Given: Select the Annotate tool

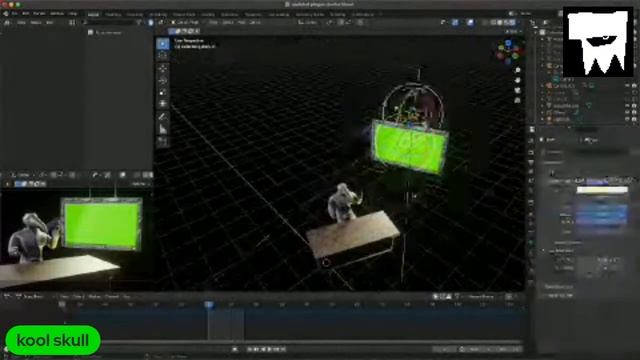Looking at the screenshot, I should coord(162,117).
